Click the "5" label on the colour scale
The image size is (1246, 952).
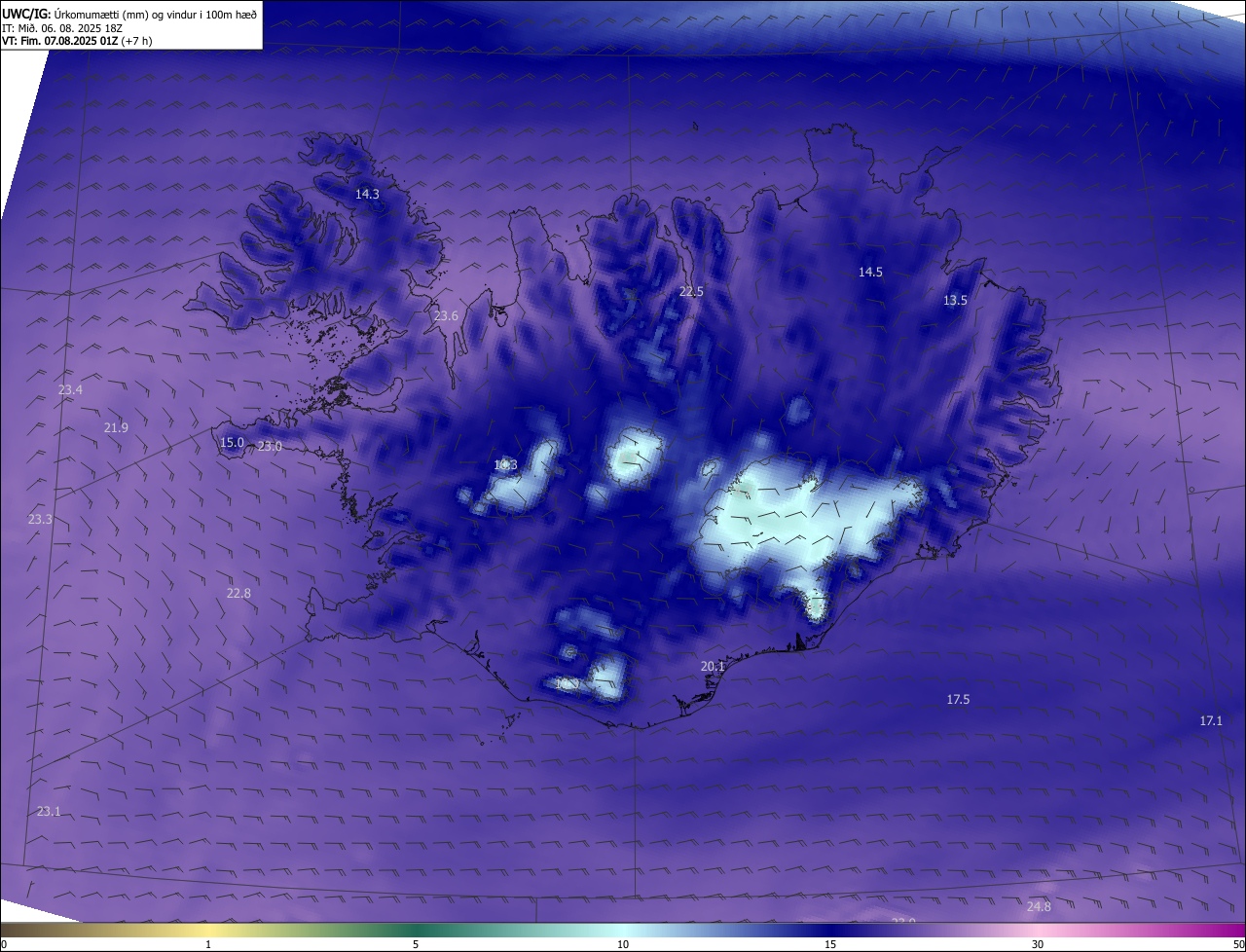[x=416, y=944]
